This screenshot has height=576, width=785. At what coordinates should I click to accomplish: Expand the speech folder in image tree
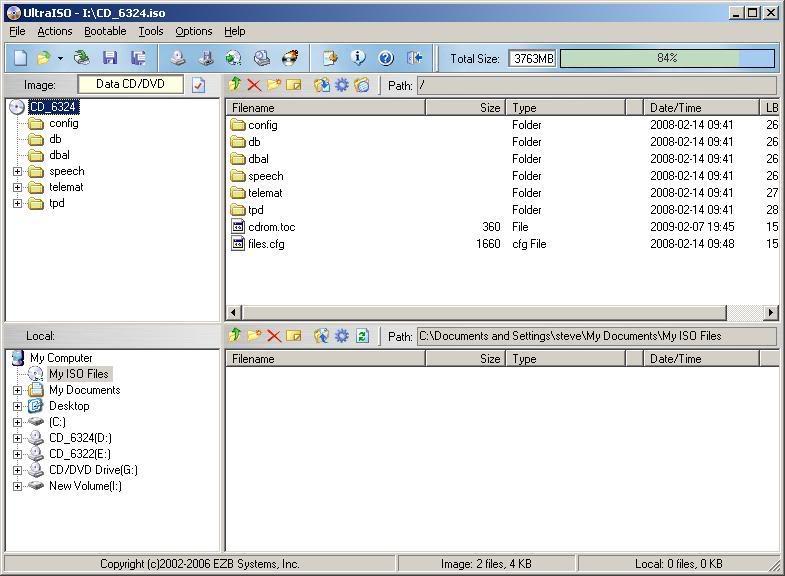[18, 172]
